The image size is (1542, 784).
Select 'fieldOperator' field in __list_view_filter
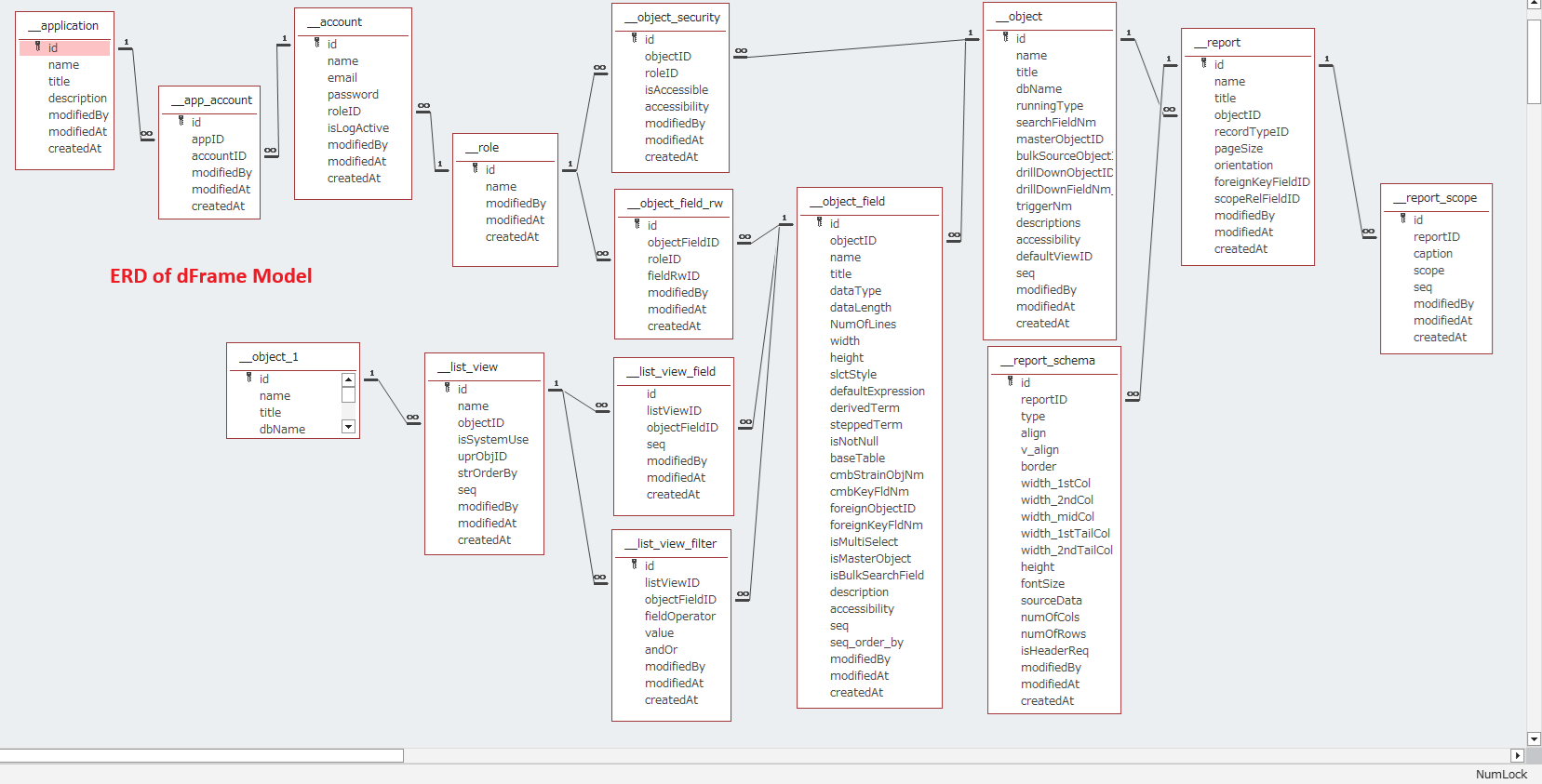(679, 616)
